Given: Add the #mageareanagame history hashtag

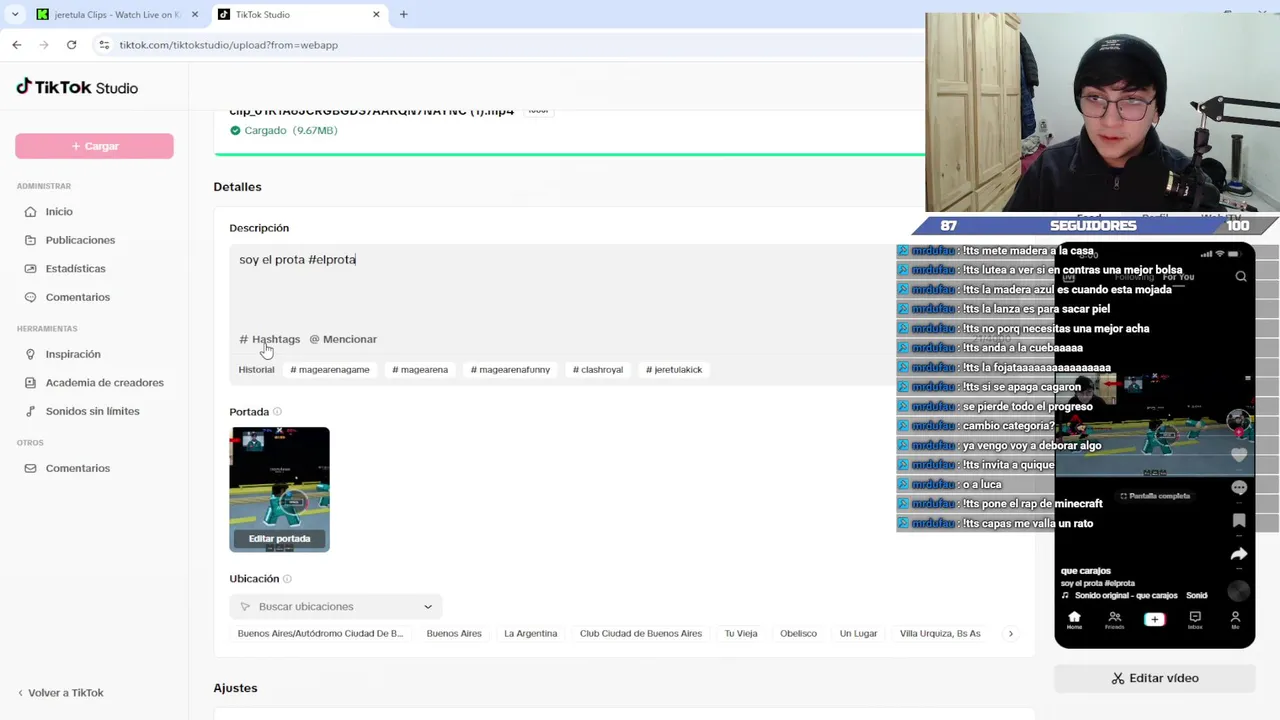Looking at the screenshot, I should coord(330,370).
